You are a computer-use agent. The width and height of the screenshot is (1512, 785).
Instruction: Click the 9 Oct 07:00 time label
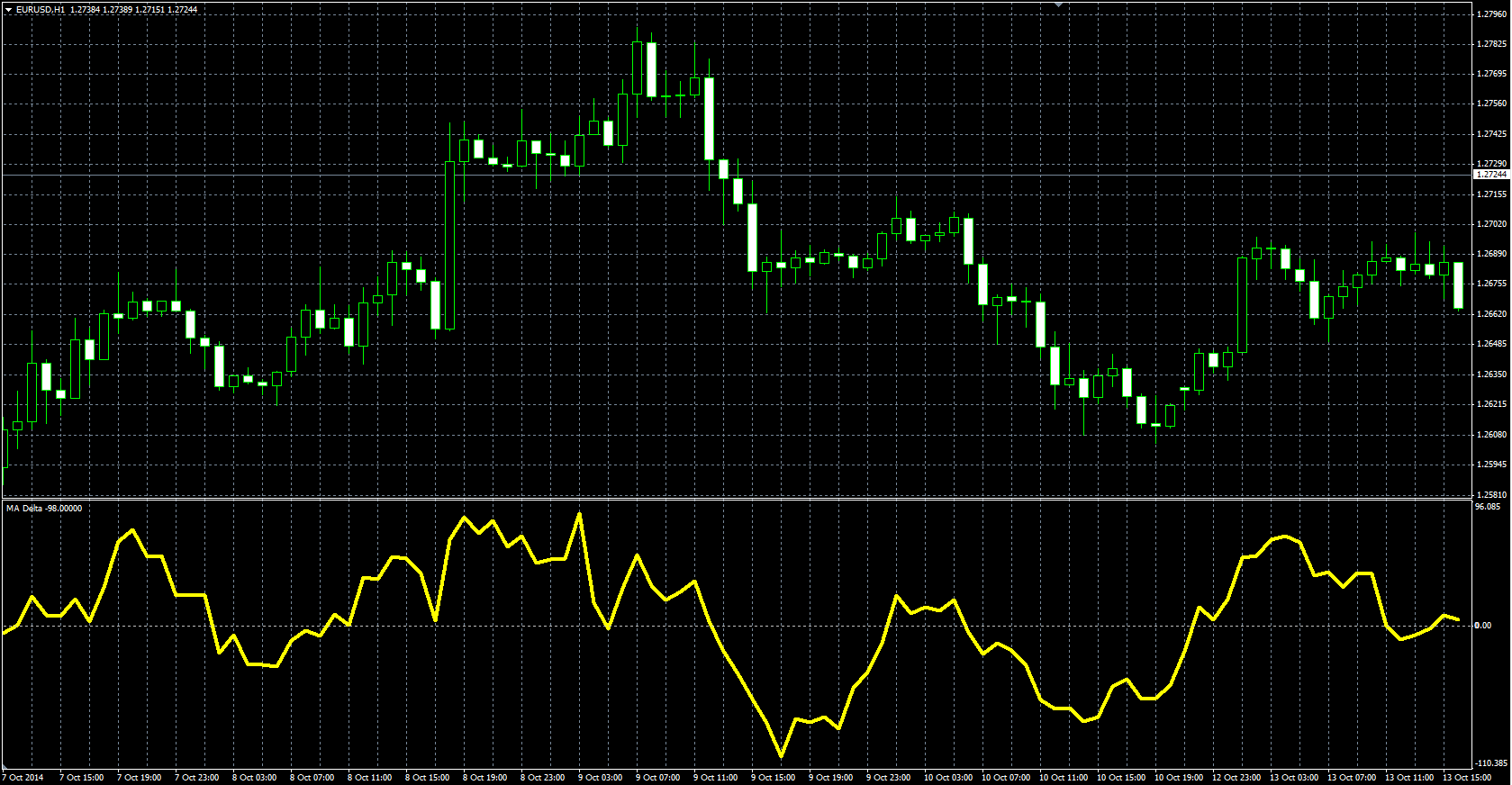(658, 777)
